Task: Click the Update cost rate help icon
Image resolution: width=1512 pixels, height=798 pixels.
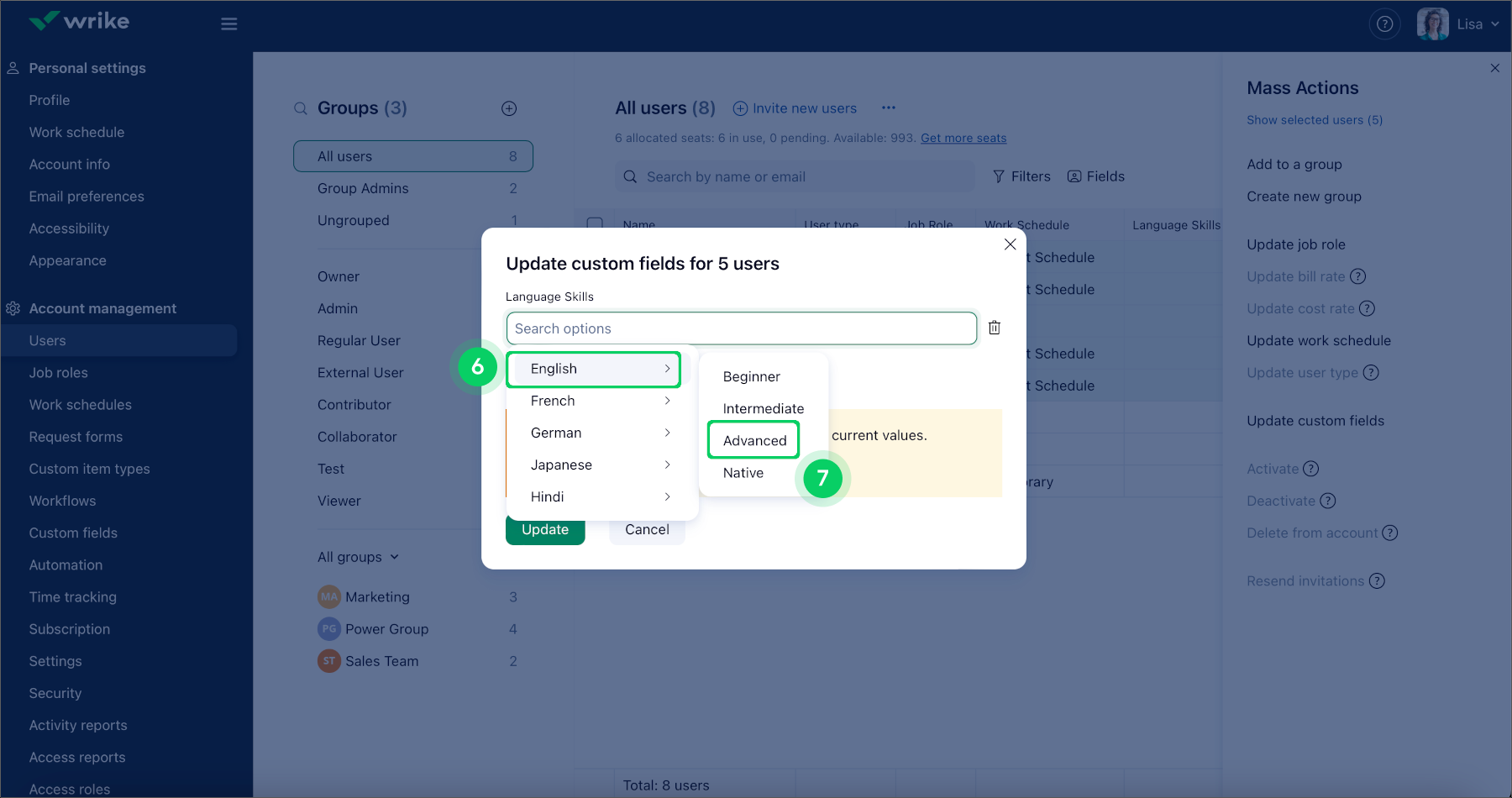Action: tap(1368, 308)
